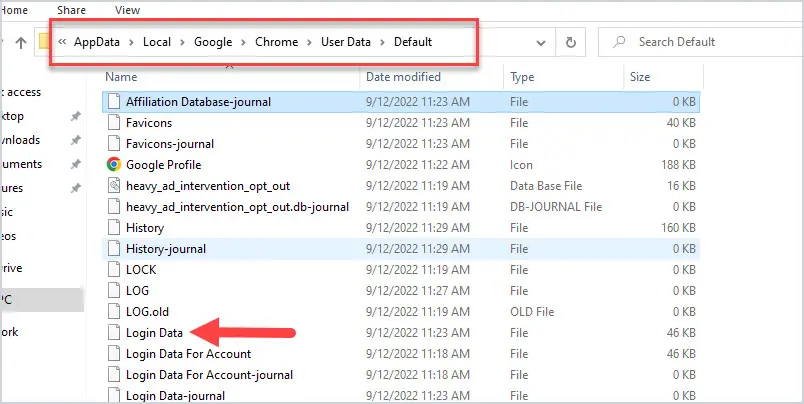Select the Login Data For Account file name
Screen dimensions: 804x404
[188, 354]
